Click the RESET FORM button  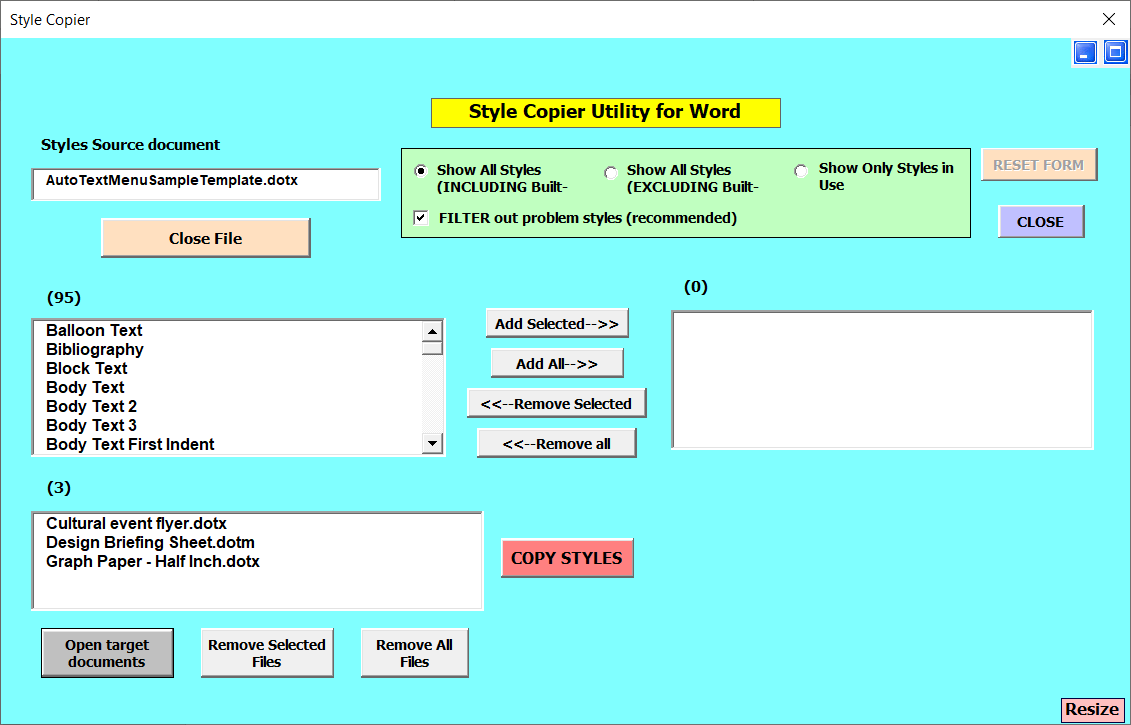pyautogui.click(x=1039, y=164)
